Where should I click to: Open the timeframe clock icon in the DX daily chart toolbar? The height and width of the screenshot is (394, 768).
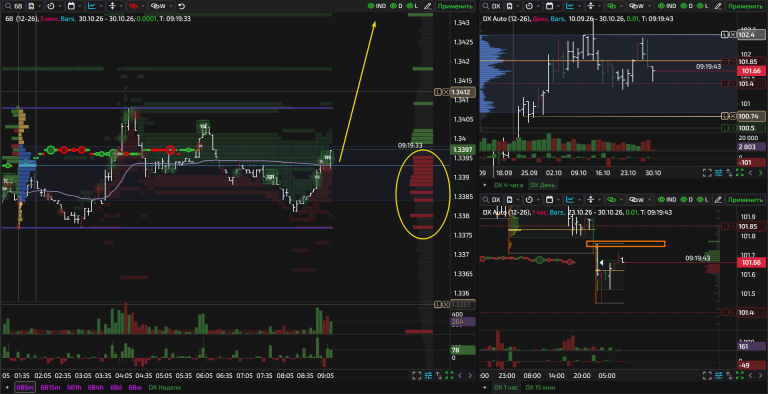[x=529, y=6]
